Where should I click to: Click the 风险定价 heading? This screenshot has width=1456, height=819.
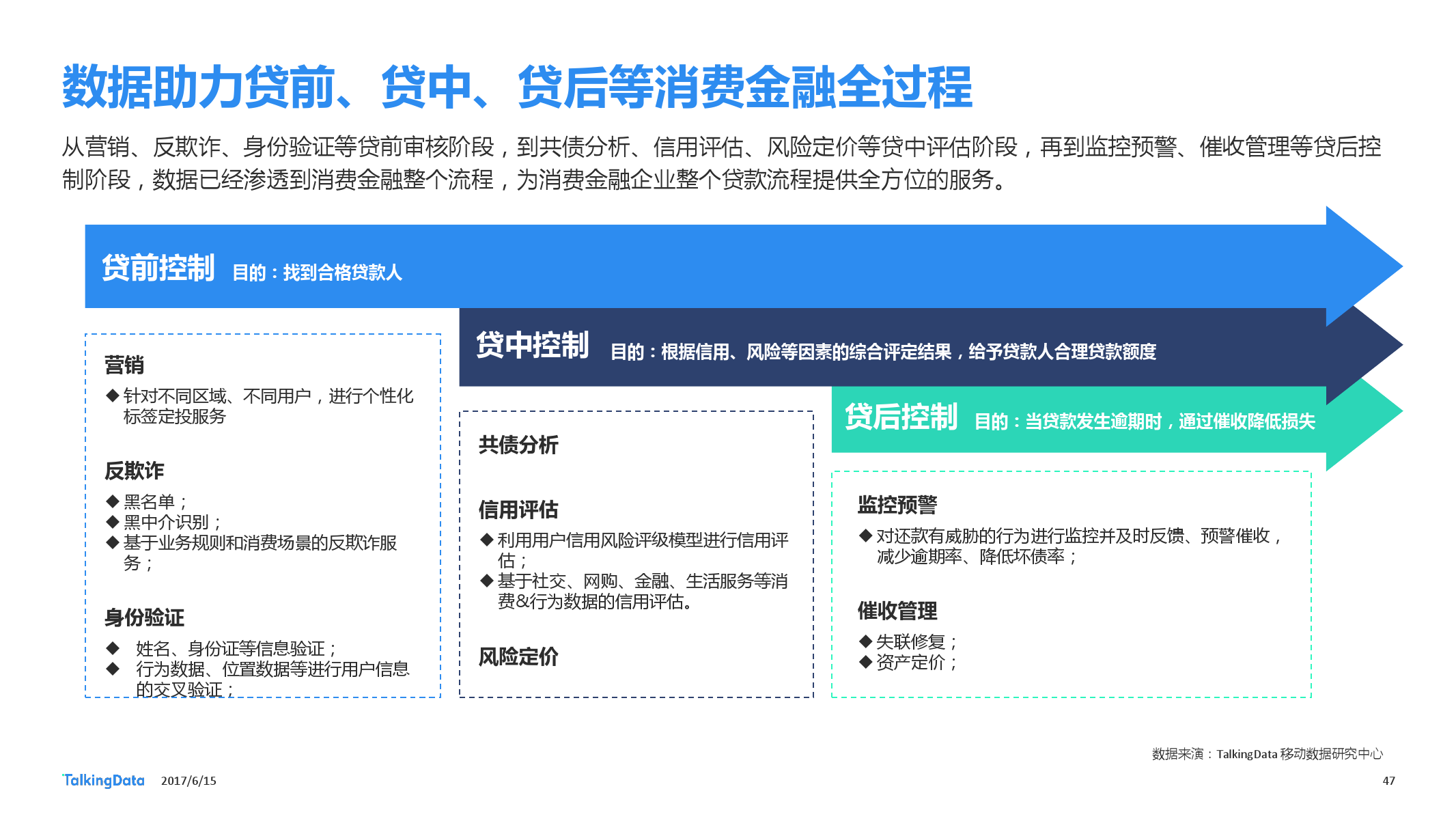[518, 656]
